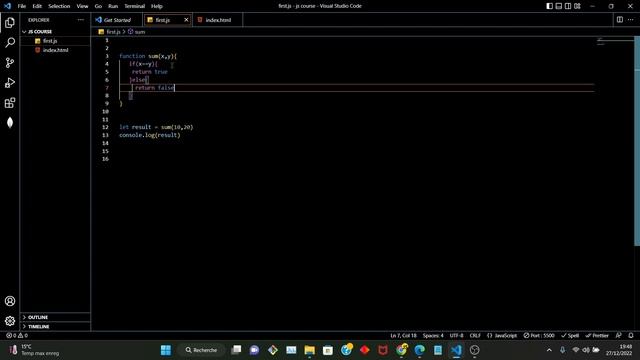Open the taskbar clock and date
This screenshot has width=640, height=360.
(619, 350)
